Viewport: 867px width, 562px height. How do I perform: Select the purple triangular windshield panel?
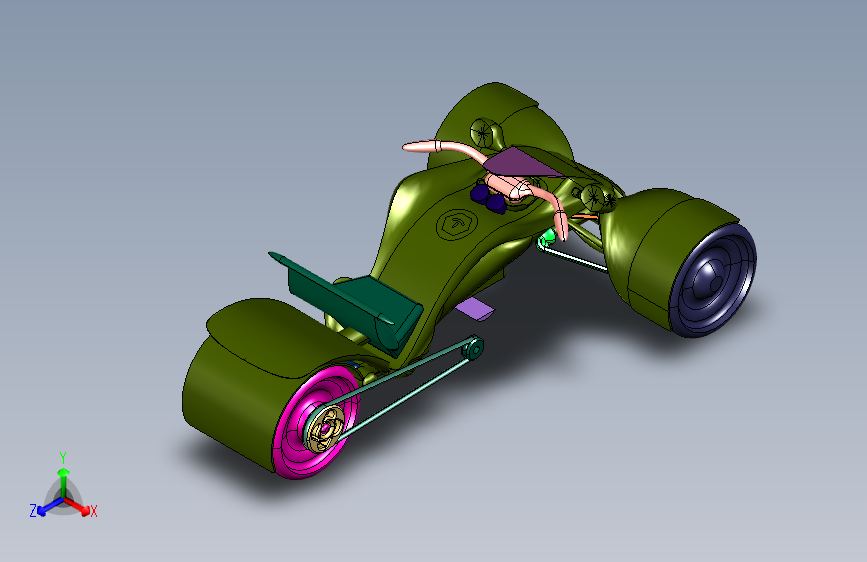523,162
